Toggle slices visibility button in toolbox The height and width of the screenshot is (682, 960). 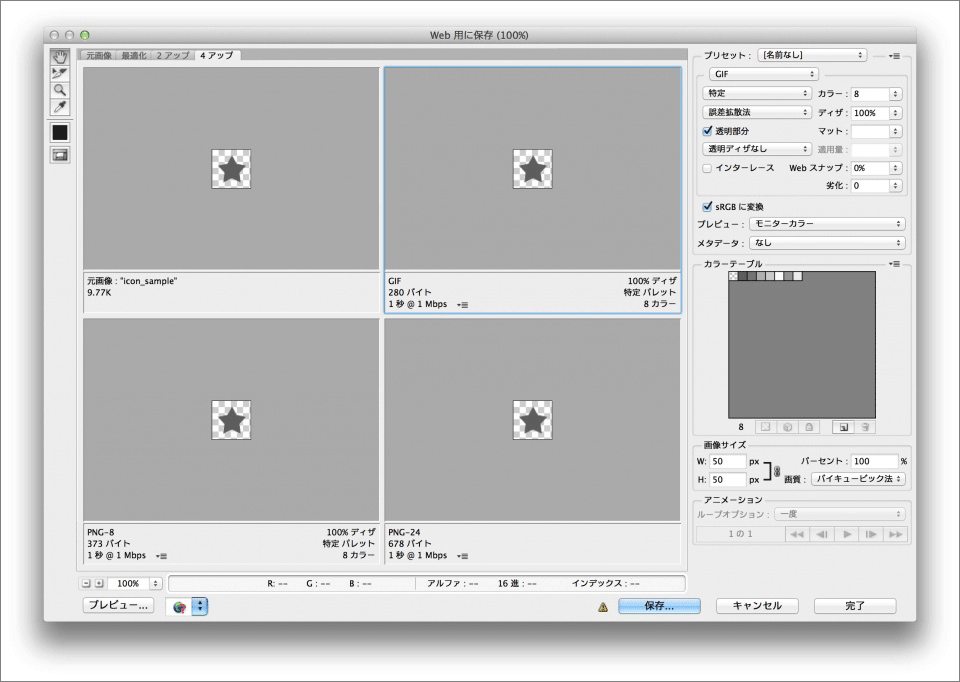click(x=59, y=156)
